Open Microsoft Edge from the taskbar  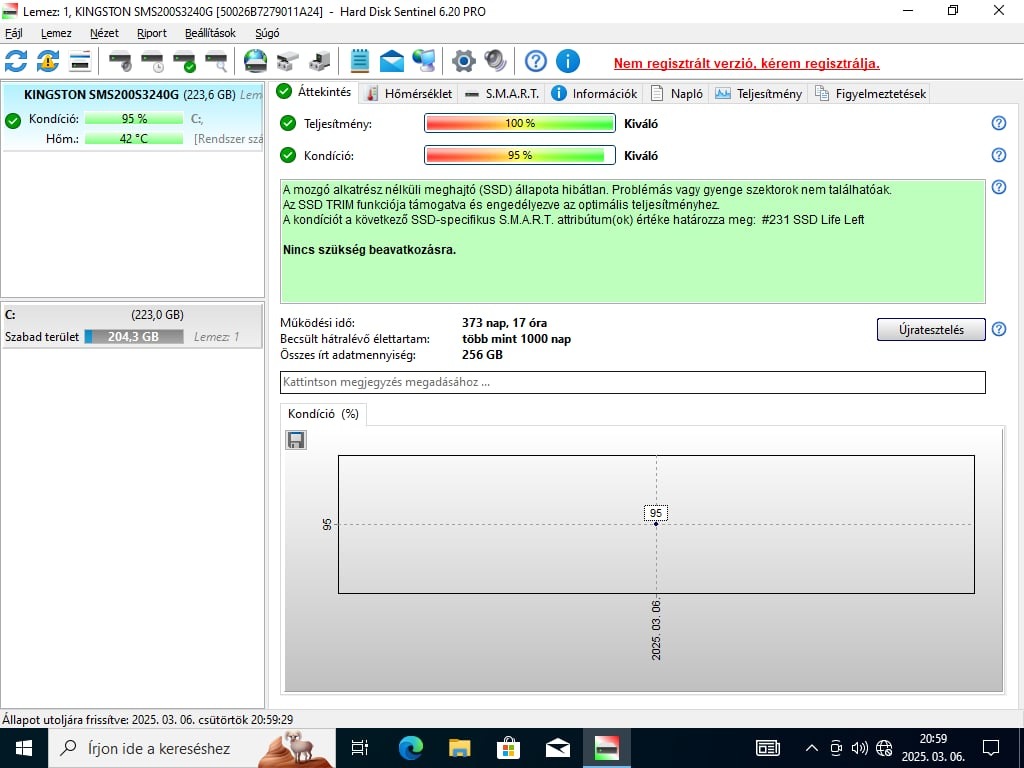tap(411, 748)
